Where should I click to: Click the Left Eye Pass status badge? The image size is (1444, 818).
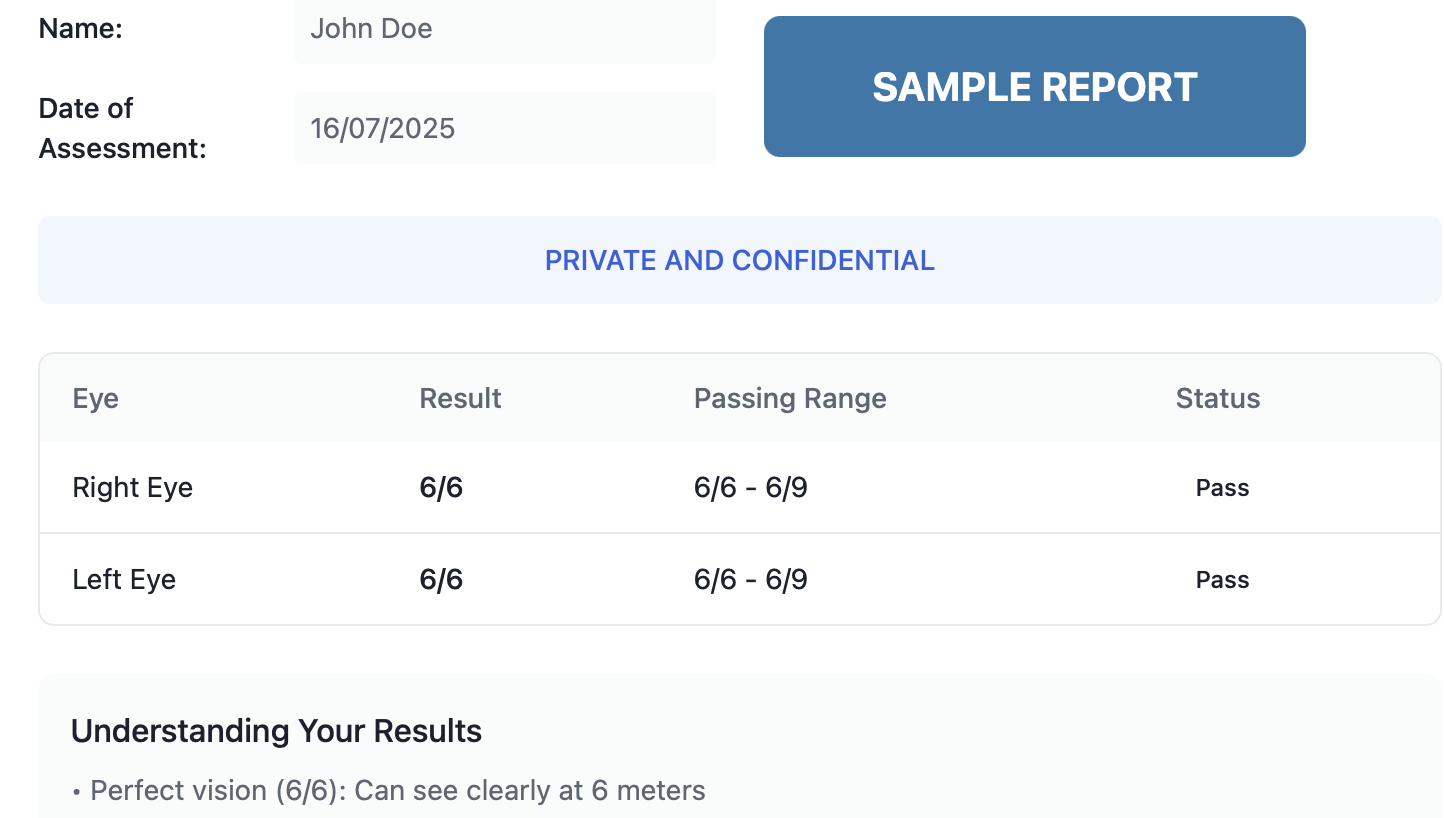coord(1222,580)
